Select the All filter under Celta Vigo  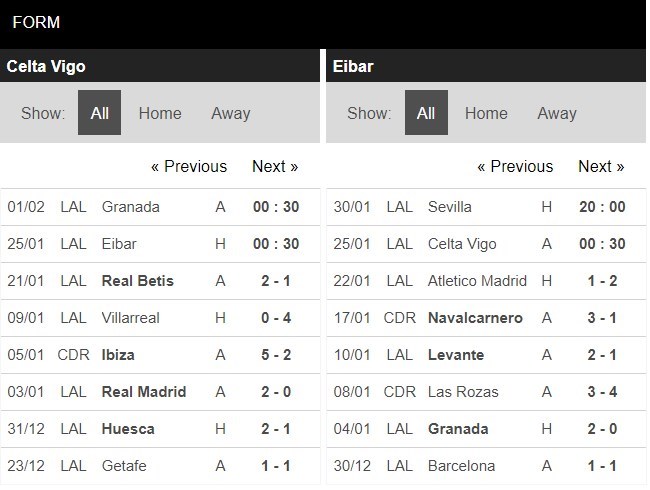coord(99,113)
